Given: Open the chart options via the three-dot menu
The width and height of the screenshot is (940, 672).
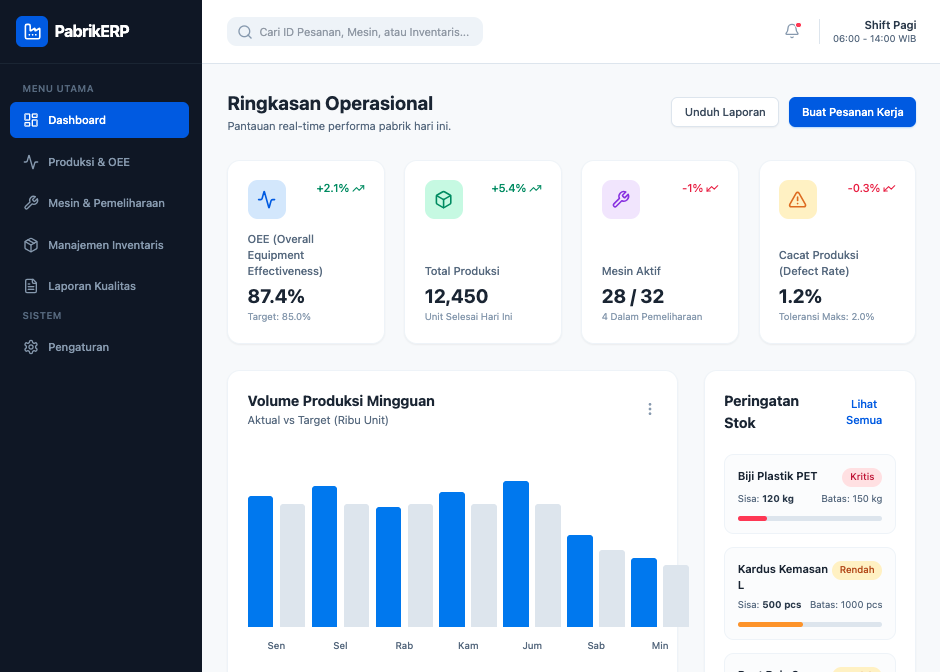Looking at the screenshot, I should pos(650,409).
